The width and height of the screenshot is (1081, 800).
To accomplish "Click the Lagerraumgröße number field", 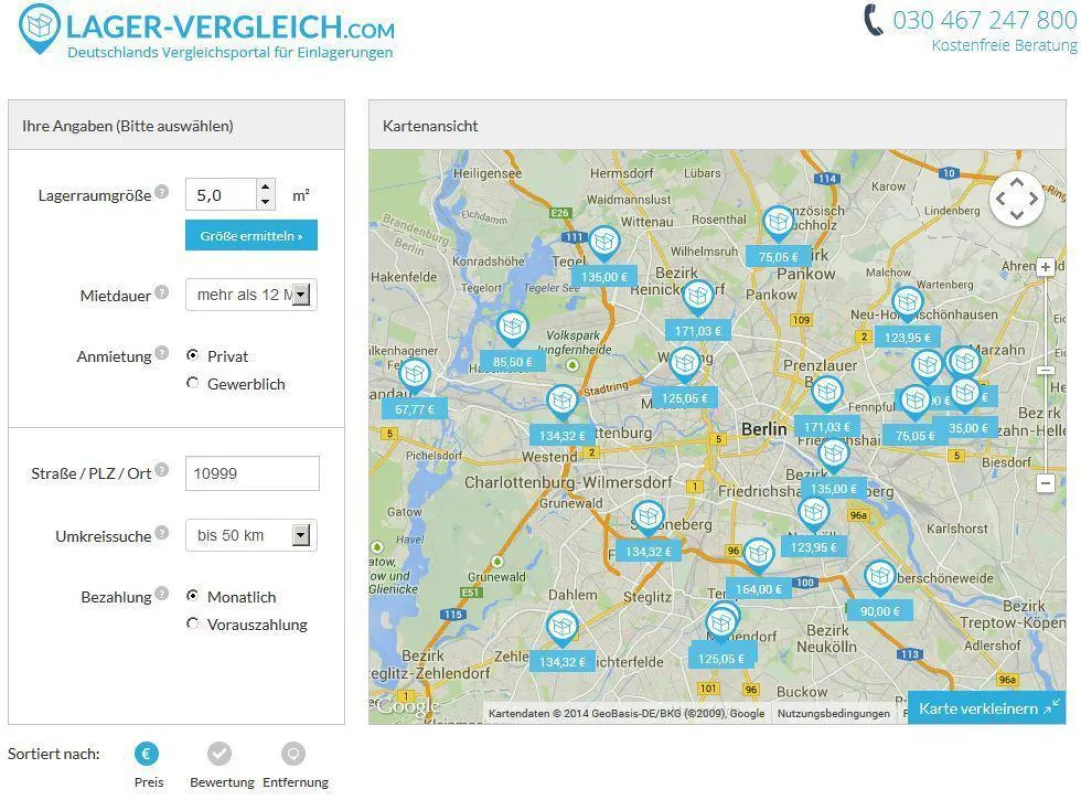I will pyautogui.click(x=221, y=194).
